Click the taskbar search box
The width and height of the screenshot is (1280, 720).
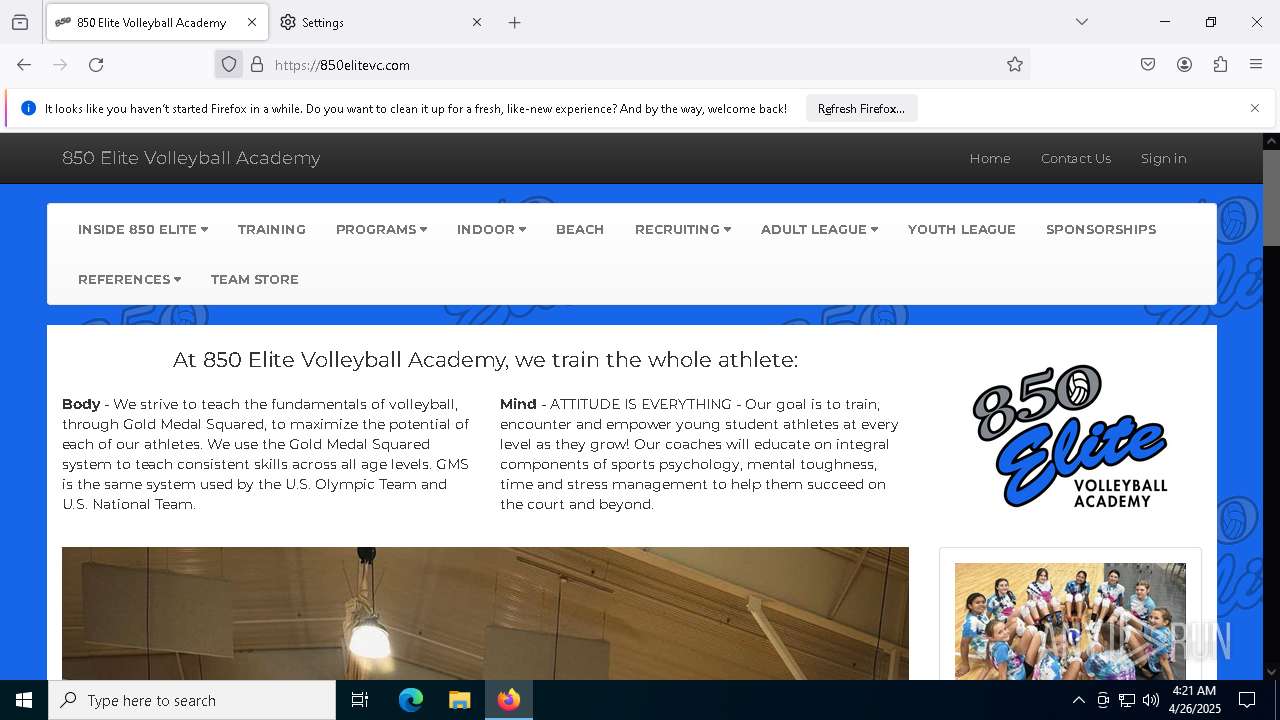pyautogui.click(x=192, y=700)
